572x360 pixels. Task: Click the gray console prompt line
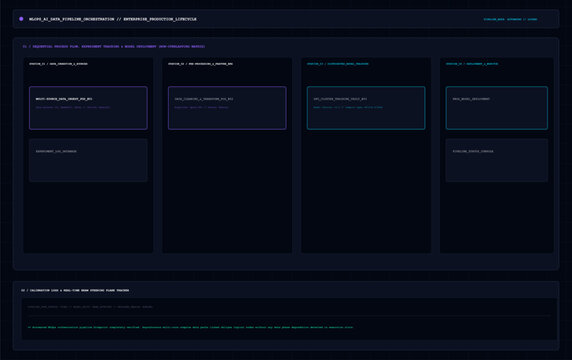click(90, 307)
